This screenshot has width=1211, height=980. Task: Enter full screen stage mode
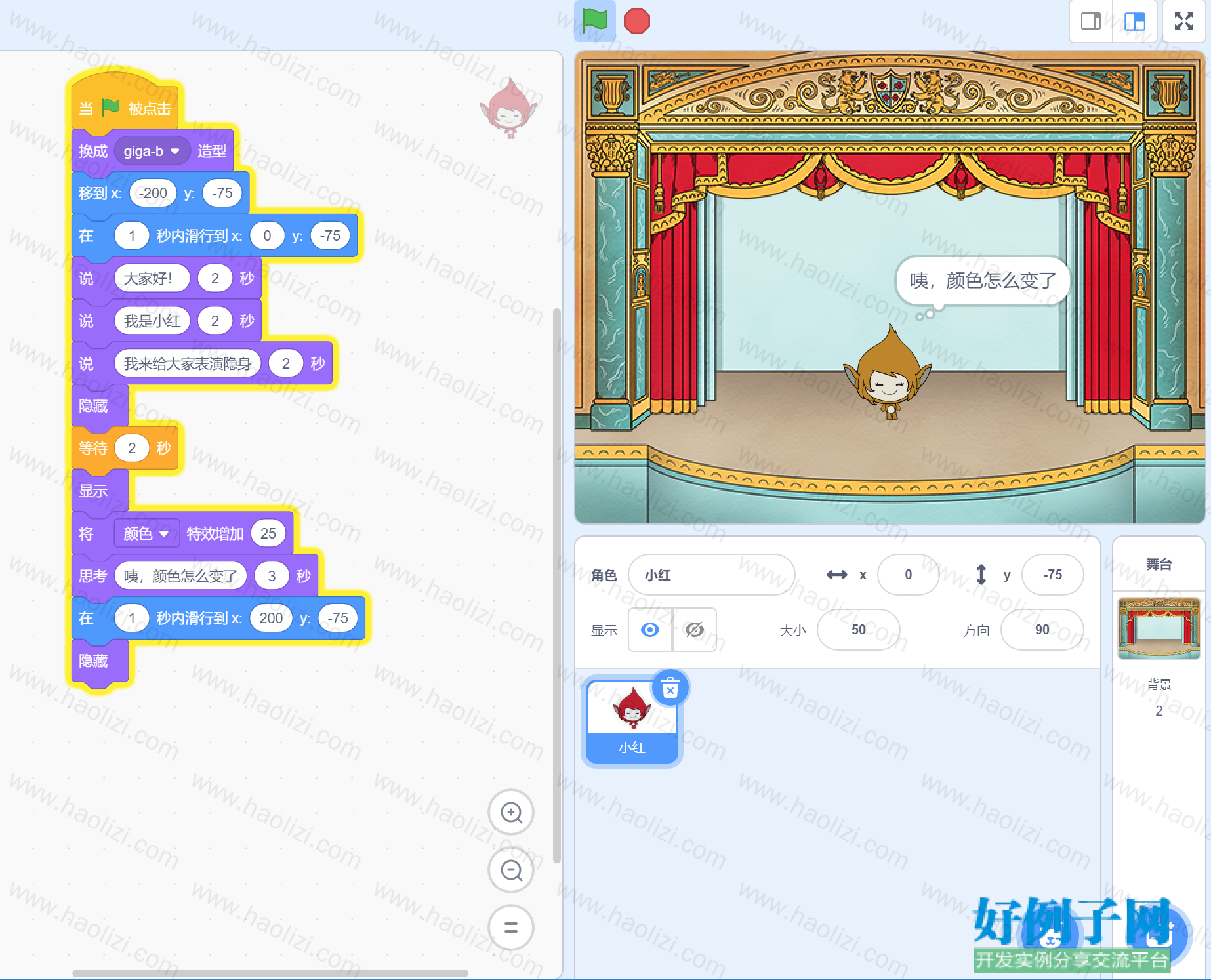click(1184, 21)
